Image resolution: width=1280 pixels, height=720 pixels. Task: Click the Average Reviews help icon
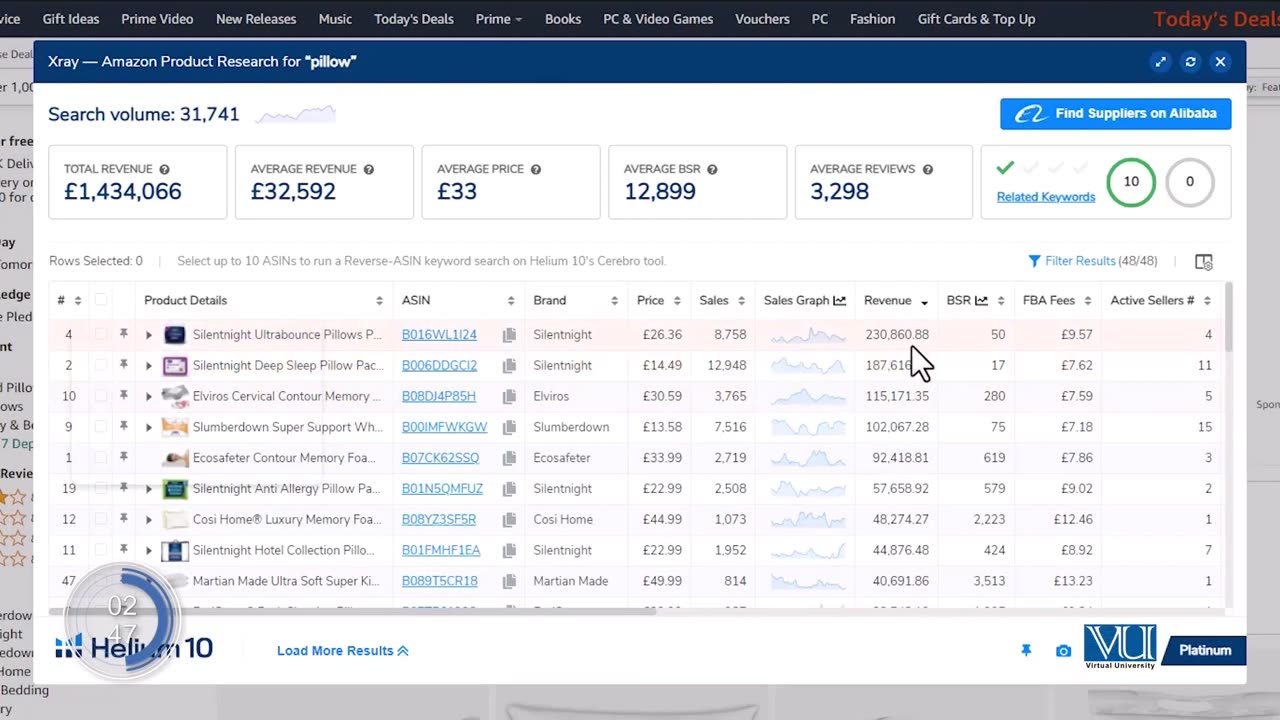point(927,170)
